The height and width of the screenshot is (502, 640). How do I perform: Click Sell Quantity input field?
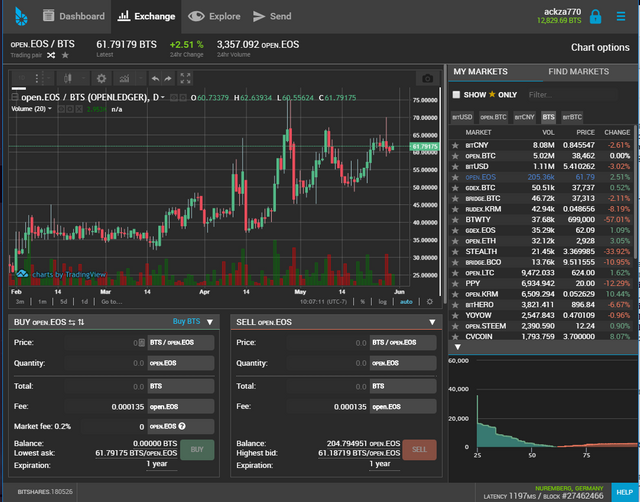click(327, 363)
